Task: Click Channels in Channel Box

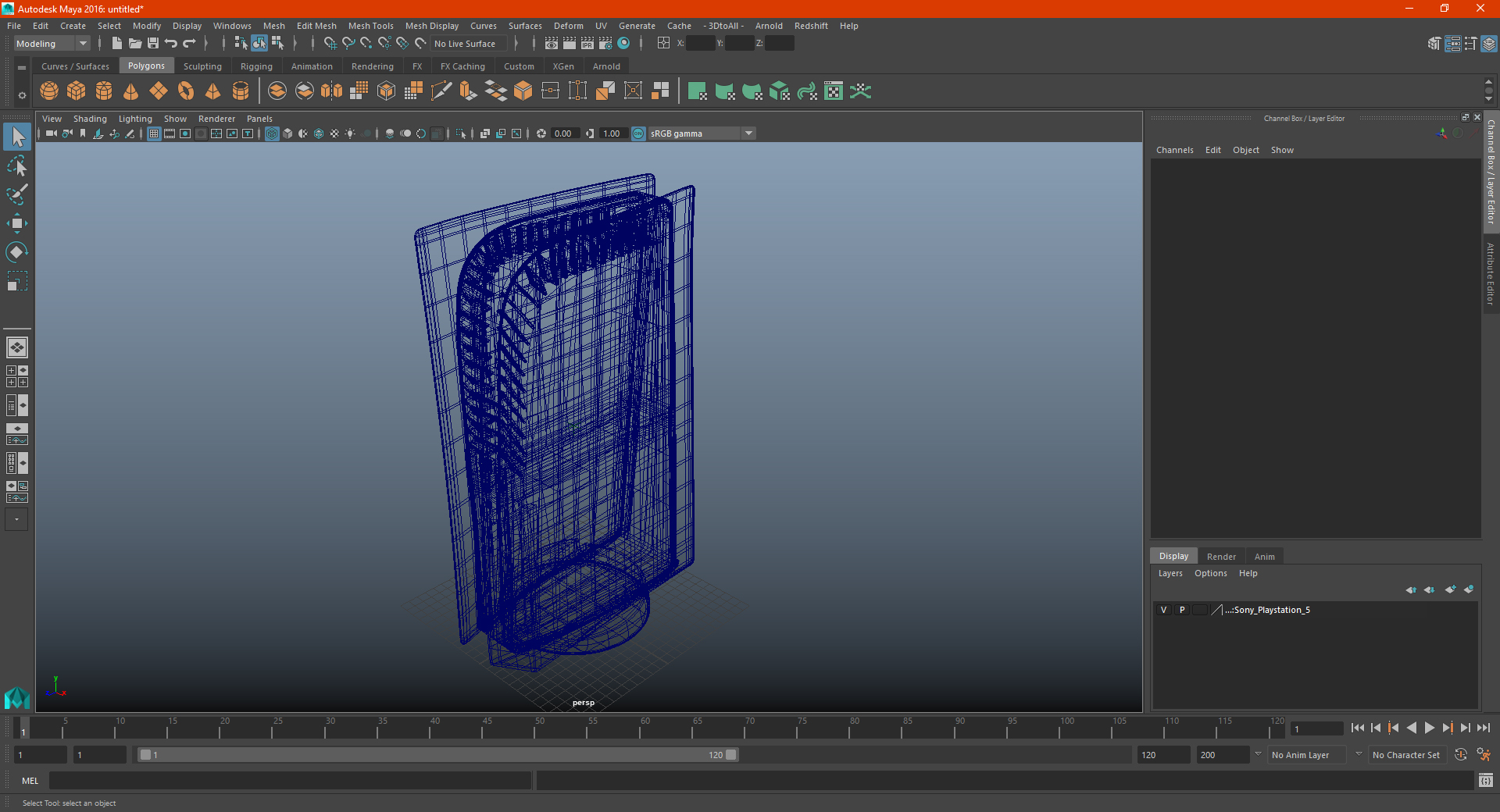Action: pos(1174,150)
